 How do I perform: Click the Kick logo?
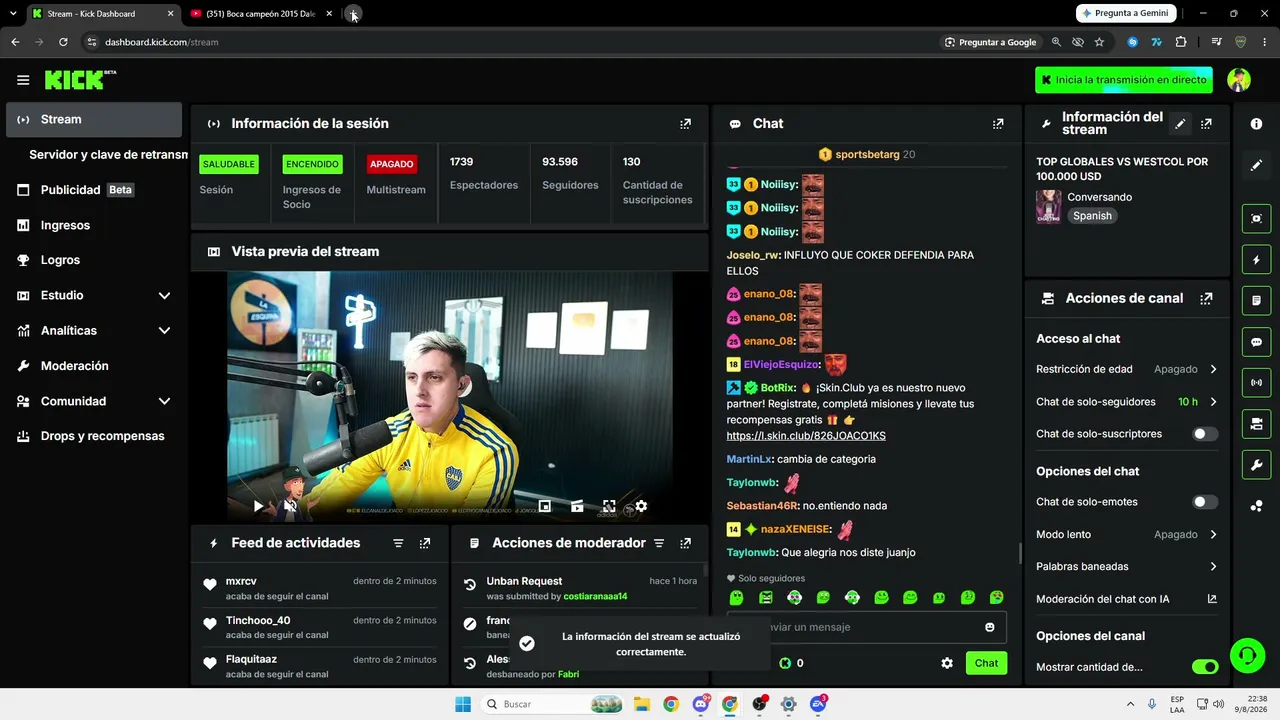pos(80,80)
